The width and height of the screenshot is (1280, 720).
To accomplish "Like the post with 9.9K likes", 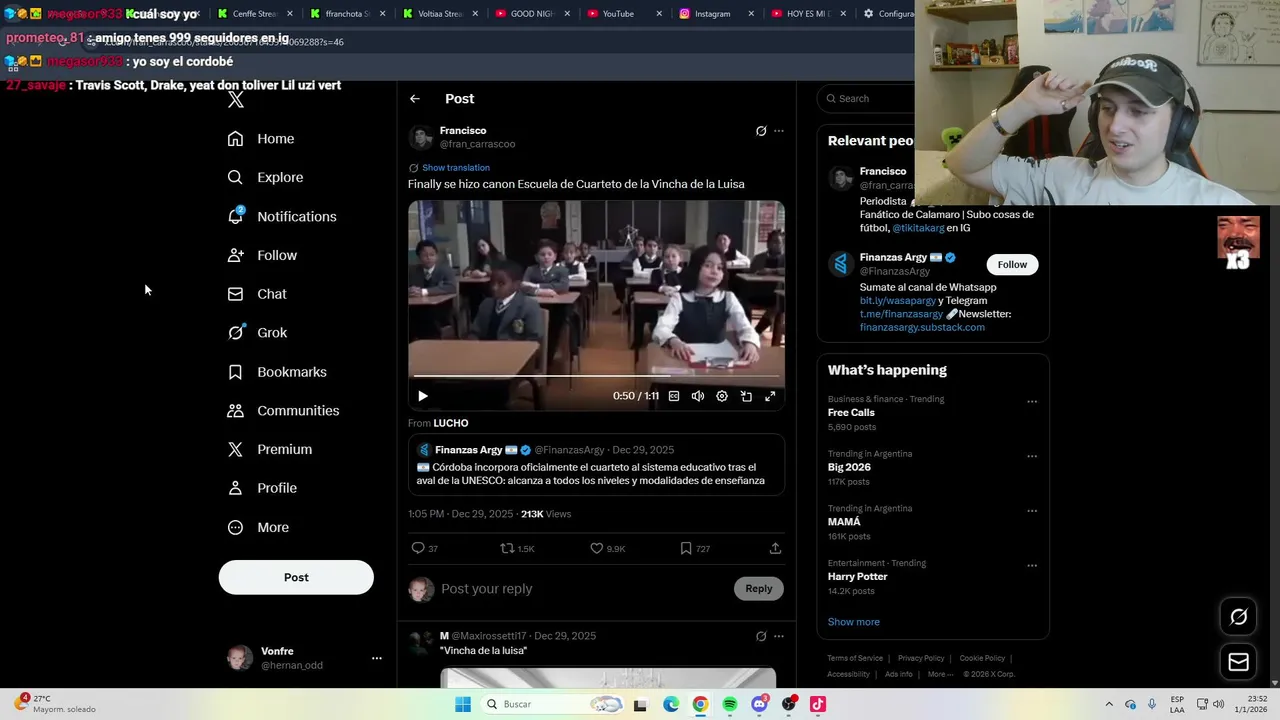I will (x=597, y=548).
